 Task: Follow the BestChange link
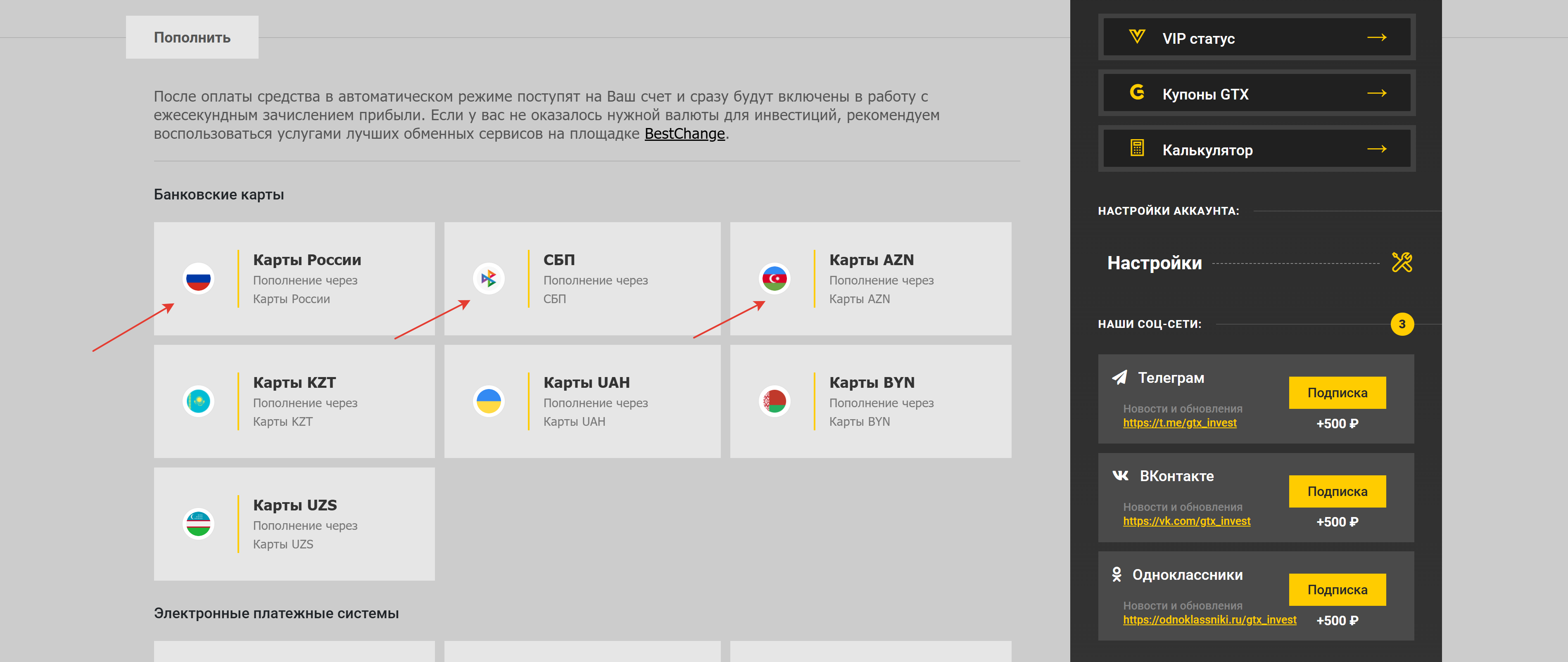pos(685,134)
